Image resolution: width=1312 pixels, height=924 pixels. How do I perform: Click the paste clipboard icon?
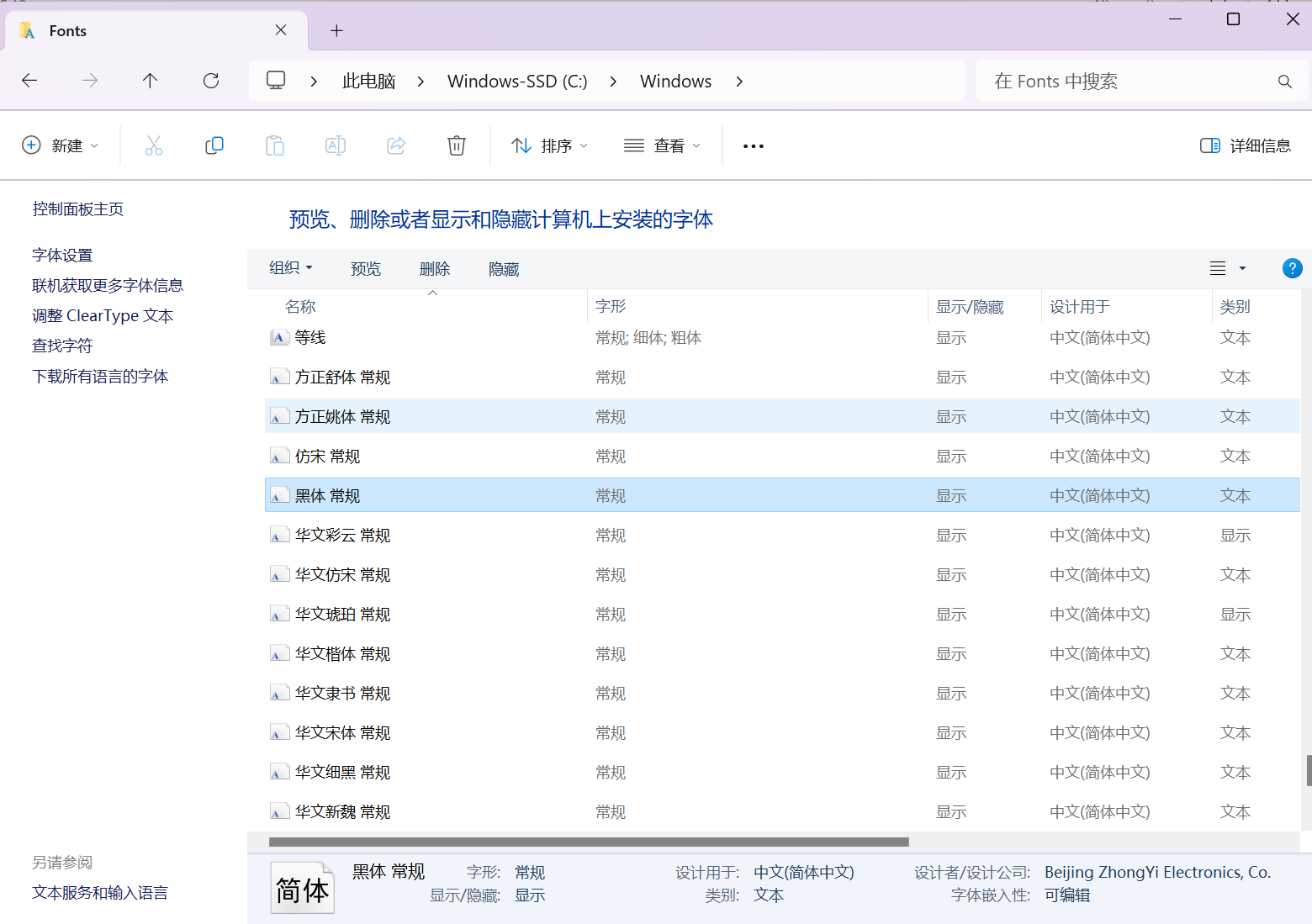(x=275, y=145)
